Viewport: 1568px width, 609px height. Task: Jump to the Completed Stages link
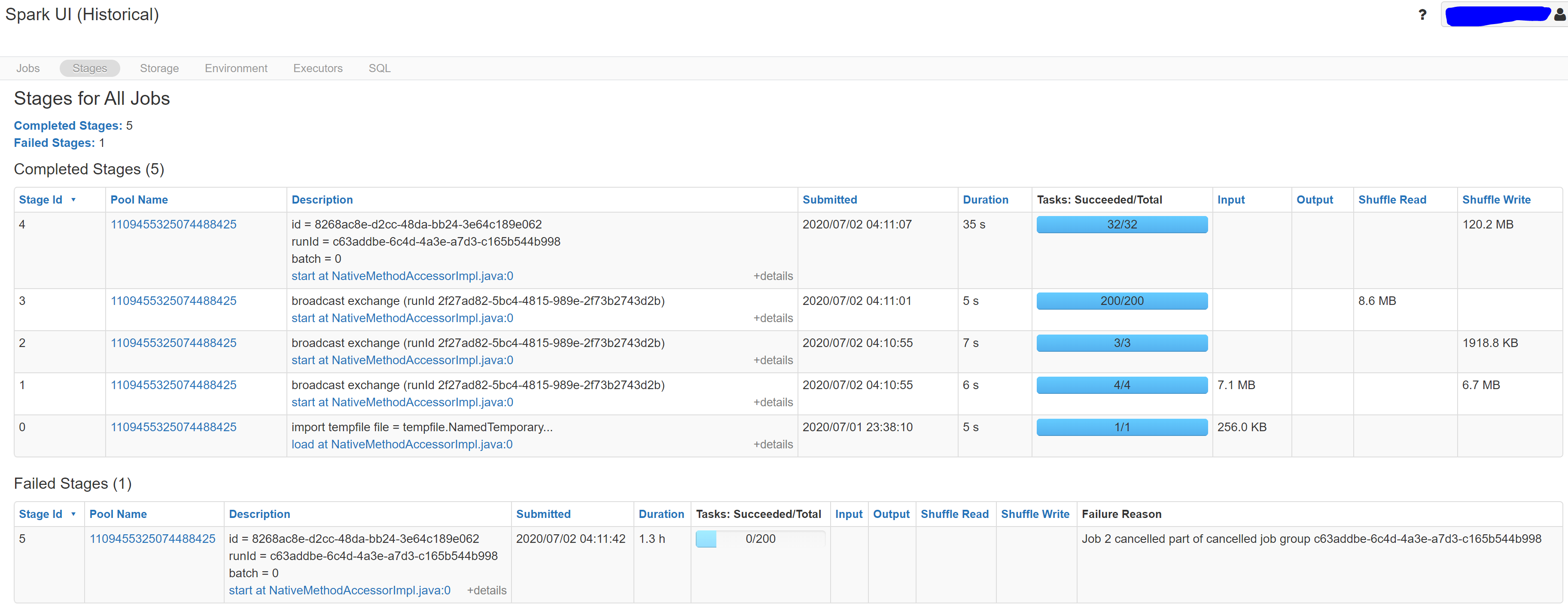pos(67,125)
